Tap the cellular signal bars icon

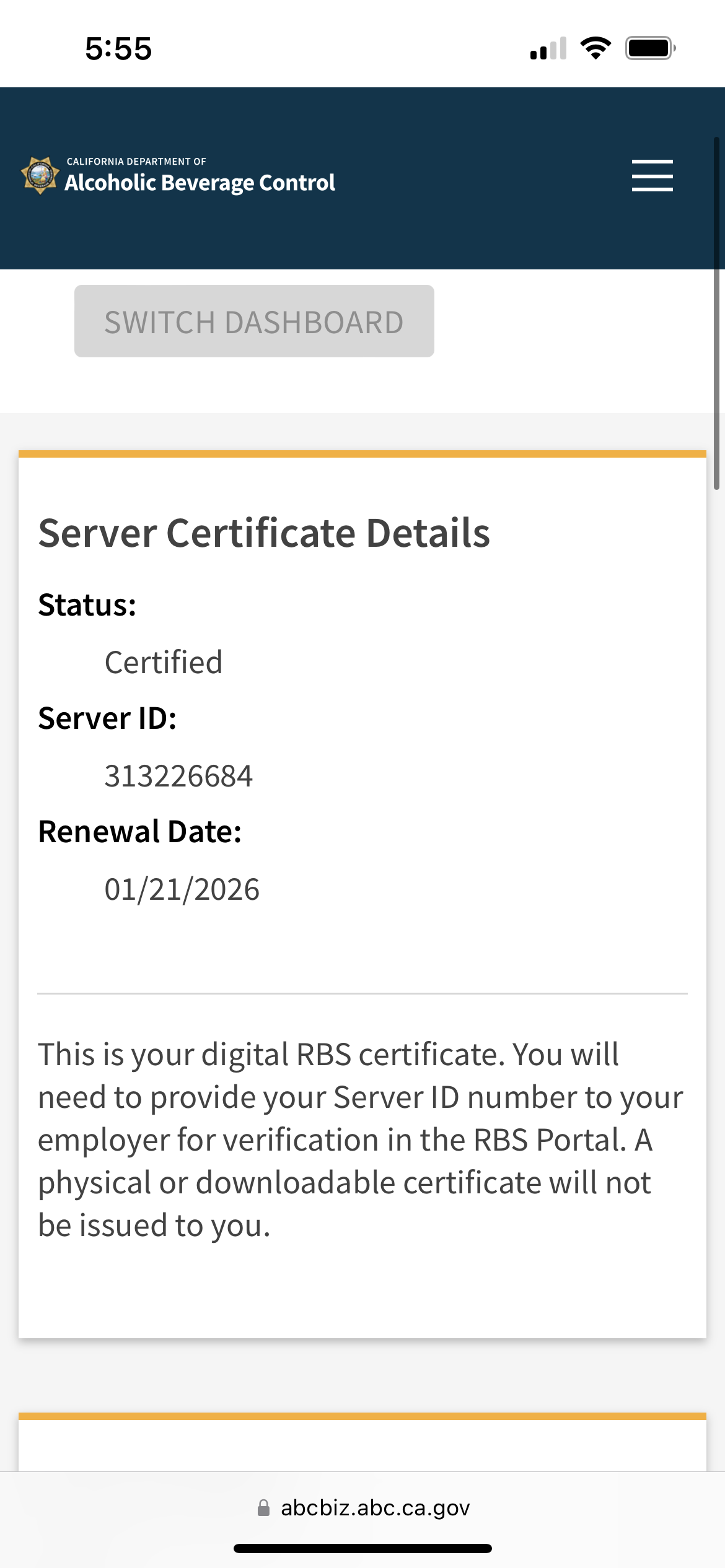tap(548, 49)
